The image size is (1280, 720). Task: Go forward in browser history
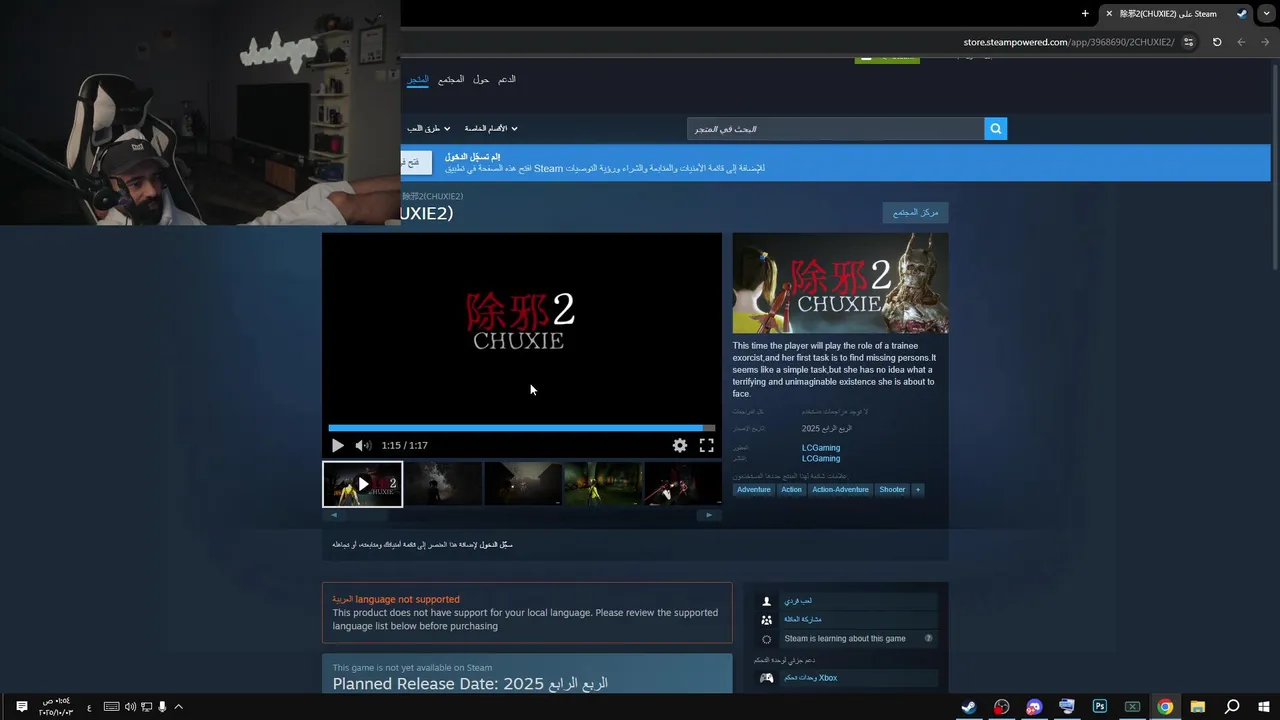1241,42
